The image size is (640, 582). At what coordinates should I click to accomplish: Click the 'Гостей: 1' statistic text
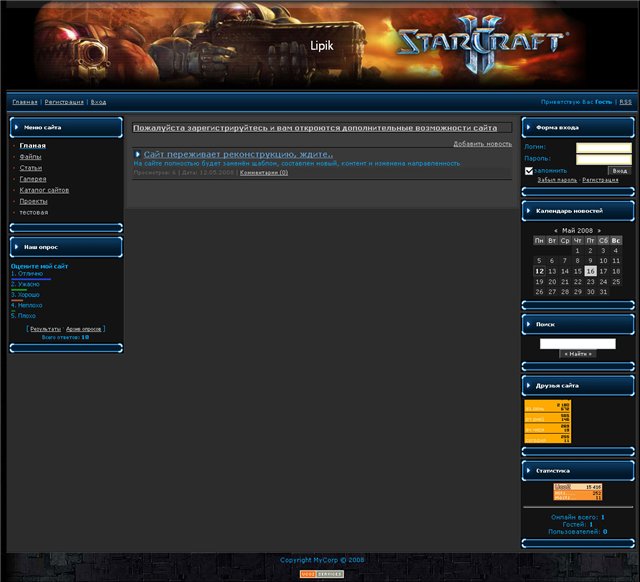point(578,524)
